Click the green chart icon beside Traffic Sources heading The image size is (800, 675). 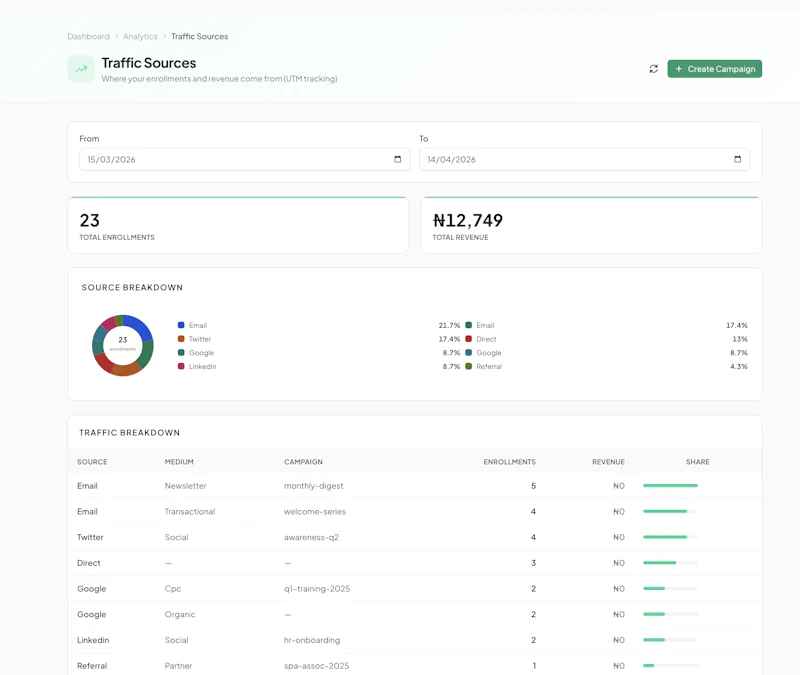point(80,69)
